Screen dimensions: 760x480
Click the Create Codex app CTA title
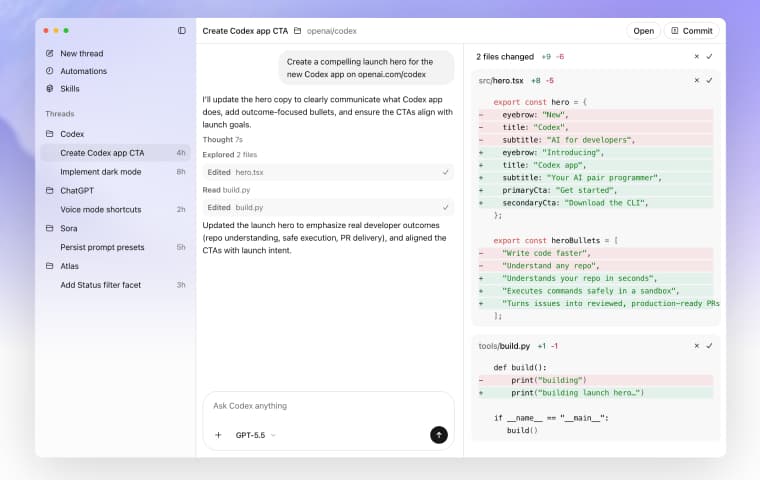pyautogui.click(x=245, y=31)
